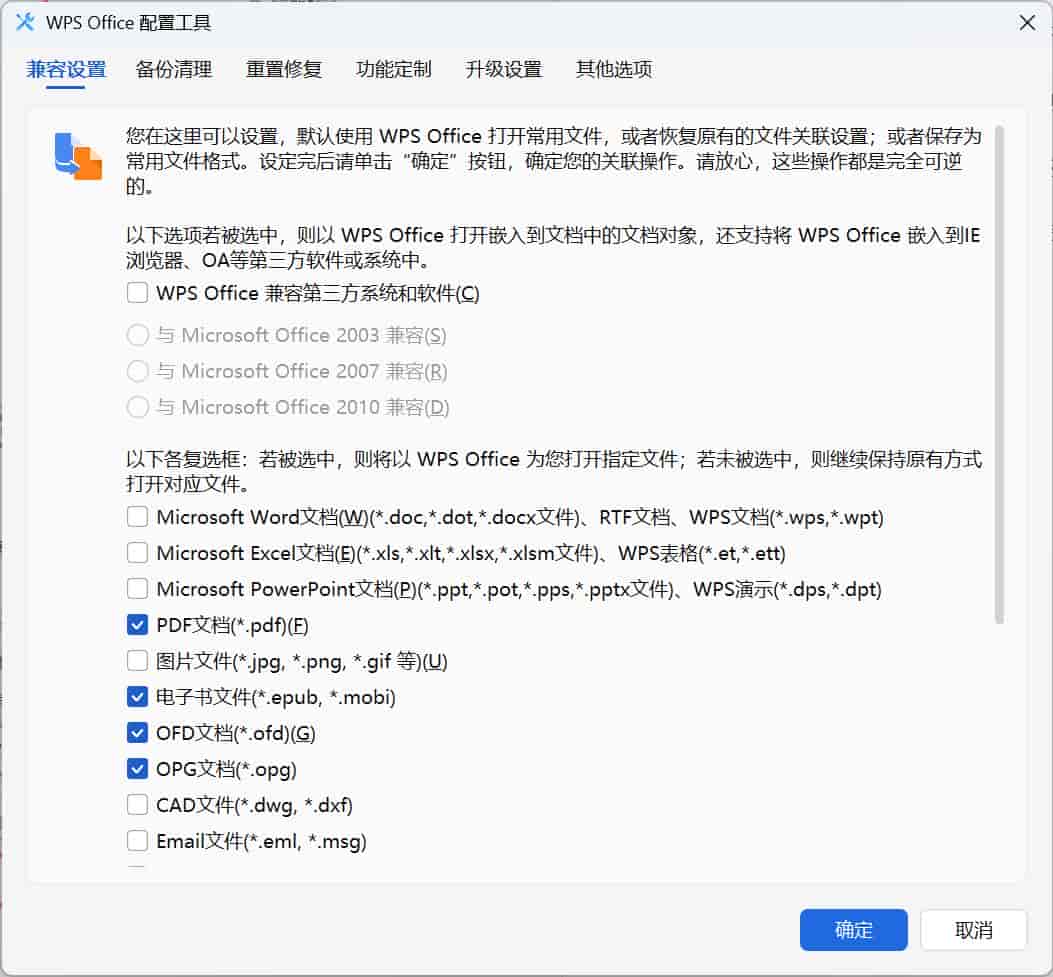The height and width of the screenshot is (977, 1053).
Task: Open the 重置修复 tab
Action: pyautogui.click(x=283, y=69)
